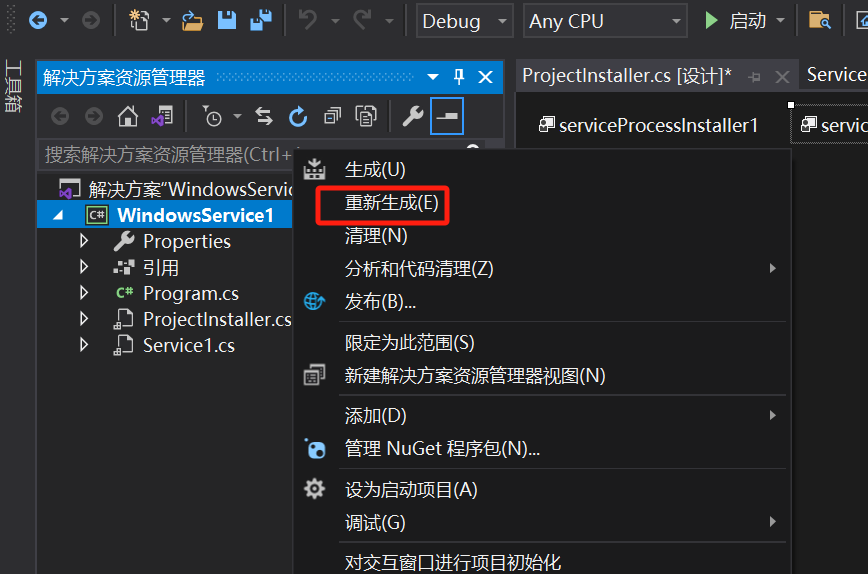Open the 工具箱 toolbox side tab
868x574 pixels.
(x=13, y=86)
